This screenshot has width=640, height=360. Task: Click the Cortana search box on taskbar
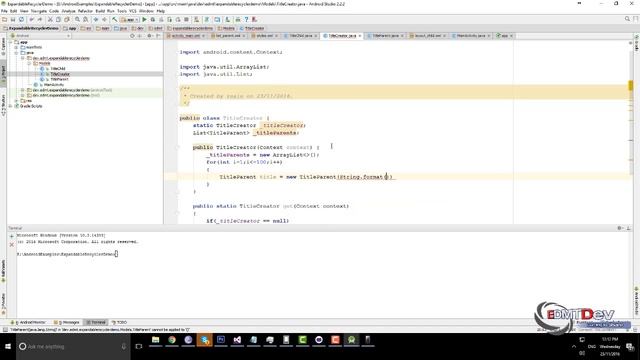(x=73, y=347)
